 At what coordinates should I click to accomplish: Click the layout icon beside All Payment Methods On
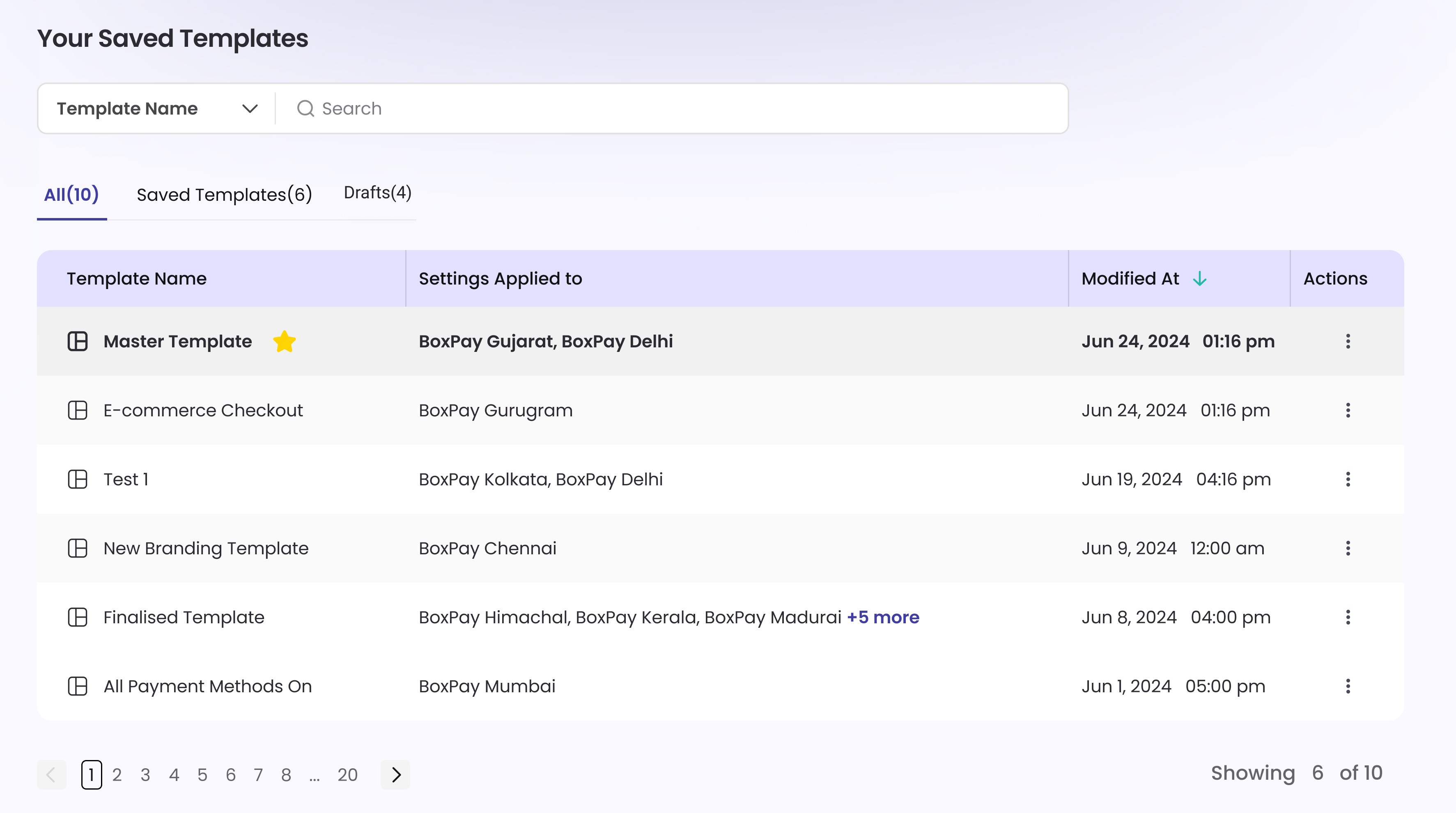pyautogui.click(x=78, y=686)
